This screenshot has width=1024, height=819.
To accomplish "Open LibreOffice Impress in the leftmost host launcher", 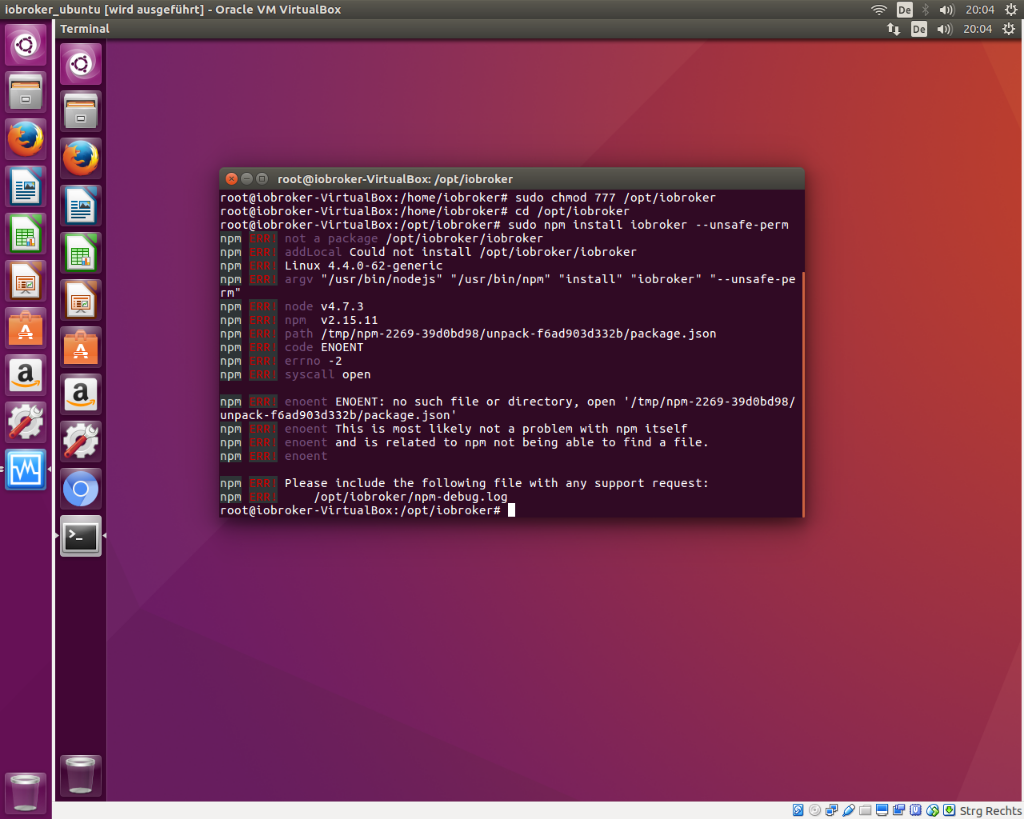I will coord(25,281).
